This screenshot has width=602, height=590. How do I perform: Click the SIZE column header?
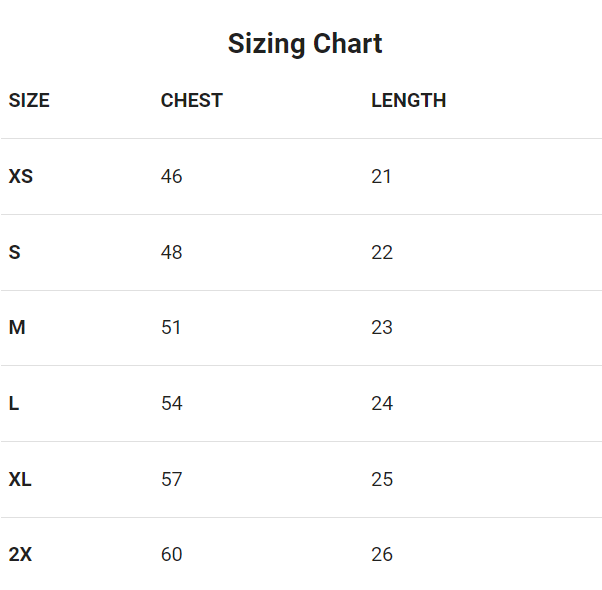29,101
